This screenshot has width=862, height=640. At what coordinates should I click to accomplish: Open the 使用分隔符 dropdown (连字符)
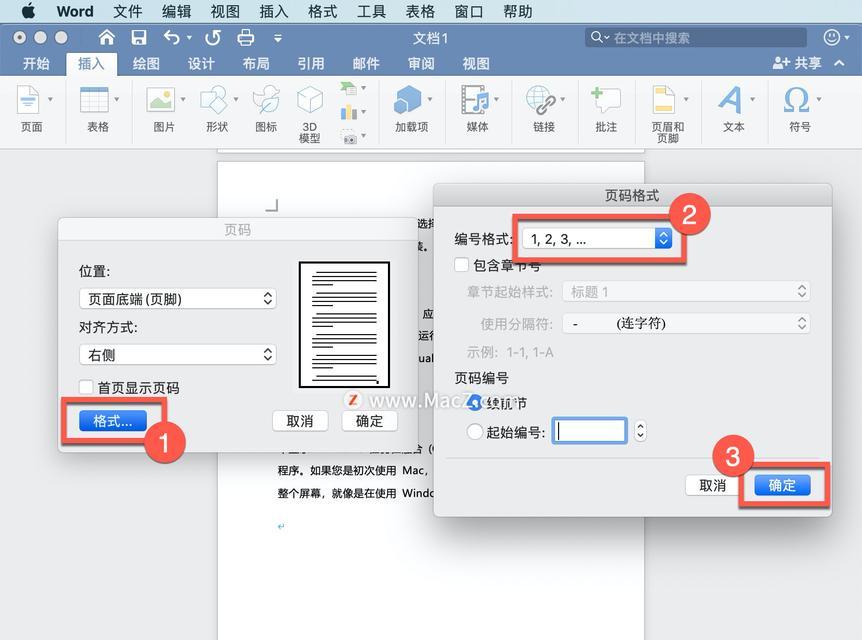tap(686, 323)
